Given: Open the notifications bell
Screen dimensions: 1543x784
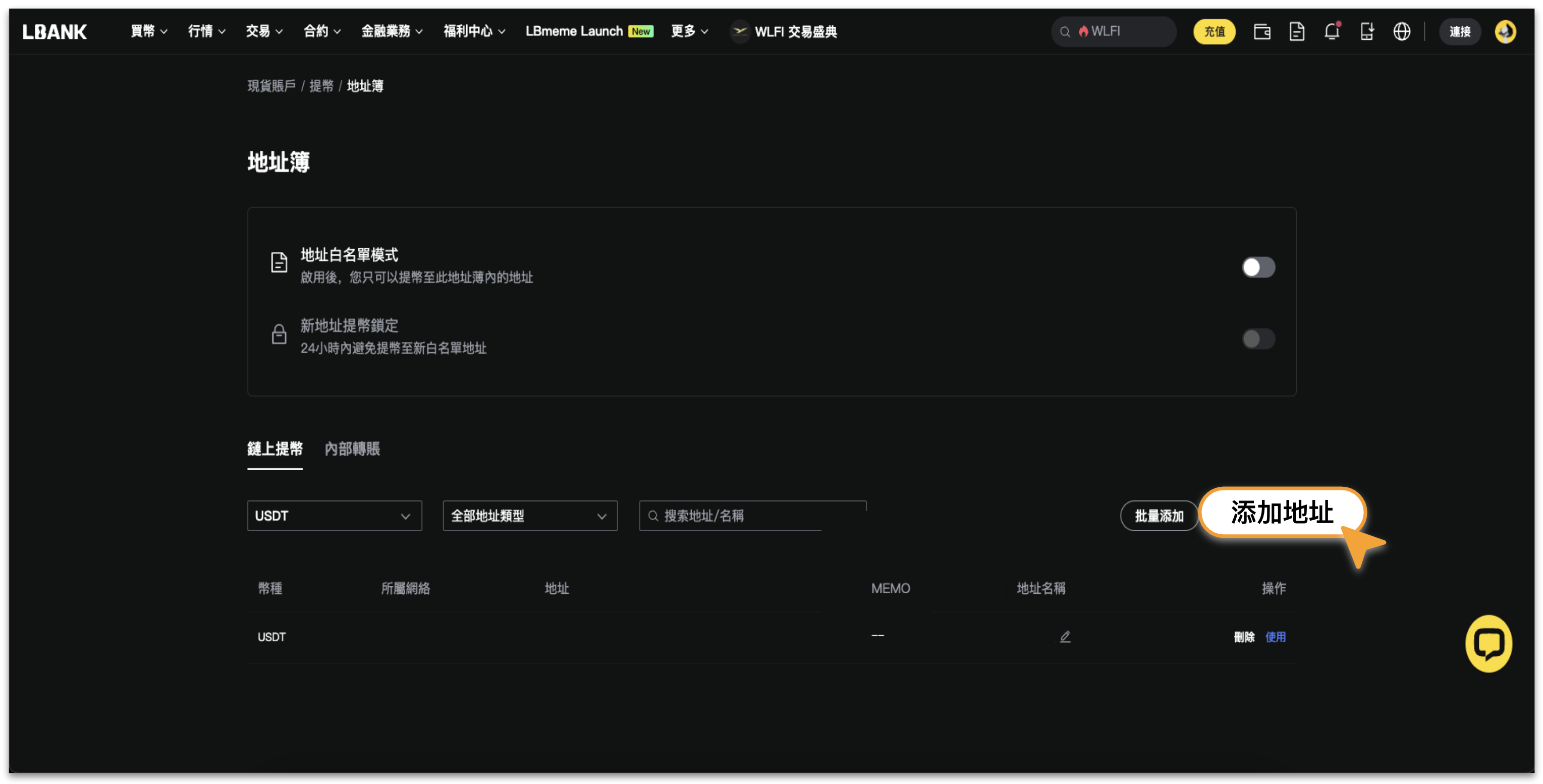Looking at the screenshot, I should point(1332,31).
